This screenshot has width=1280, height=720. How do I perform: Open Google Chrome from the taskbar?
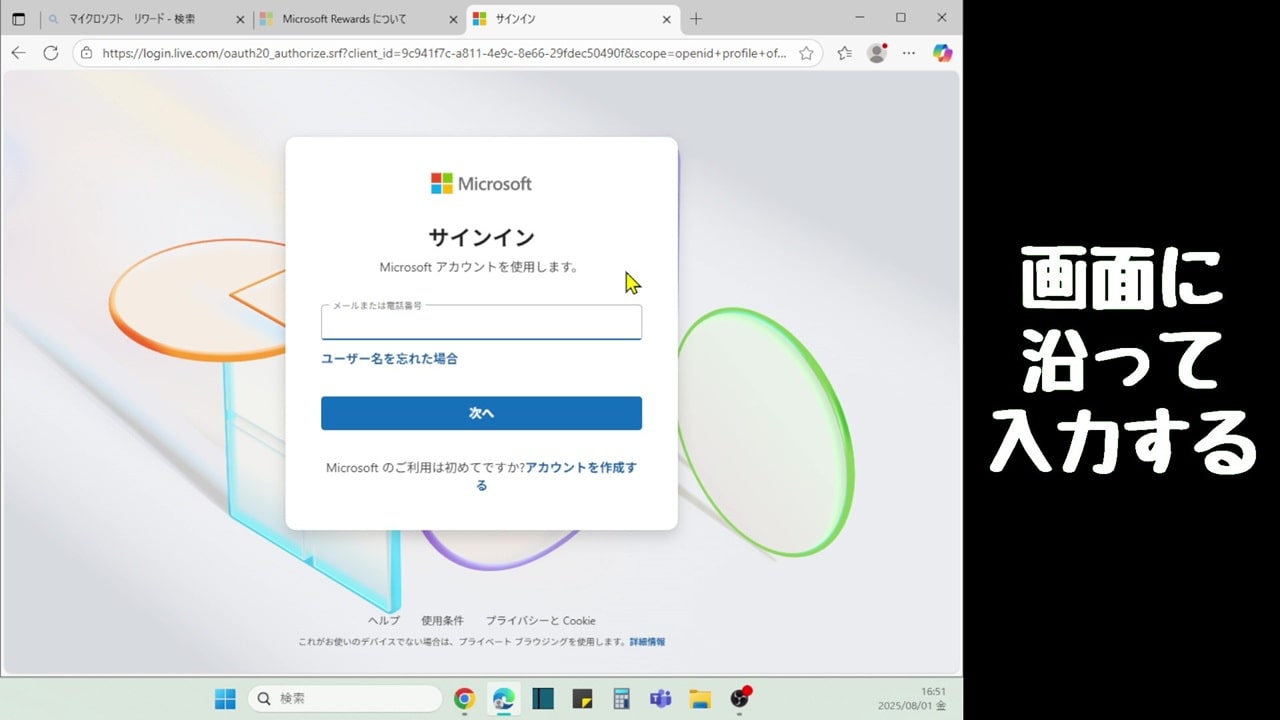tap(464, 699)
